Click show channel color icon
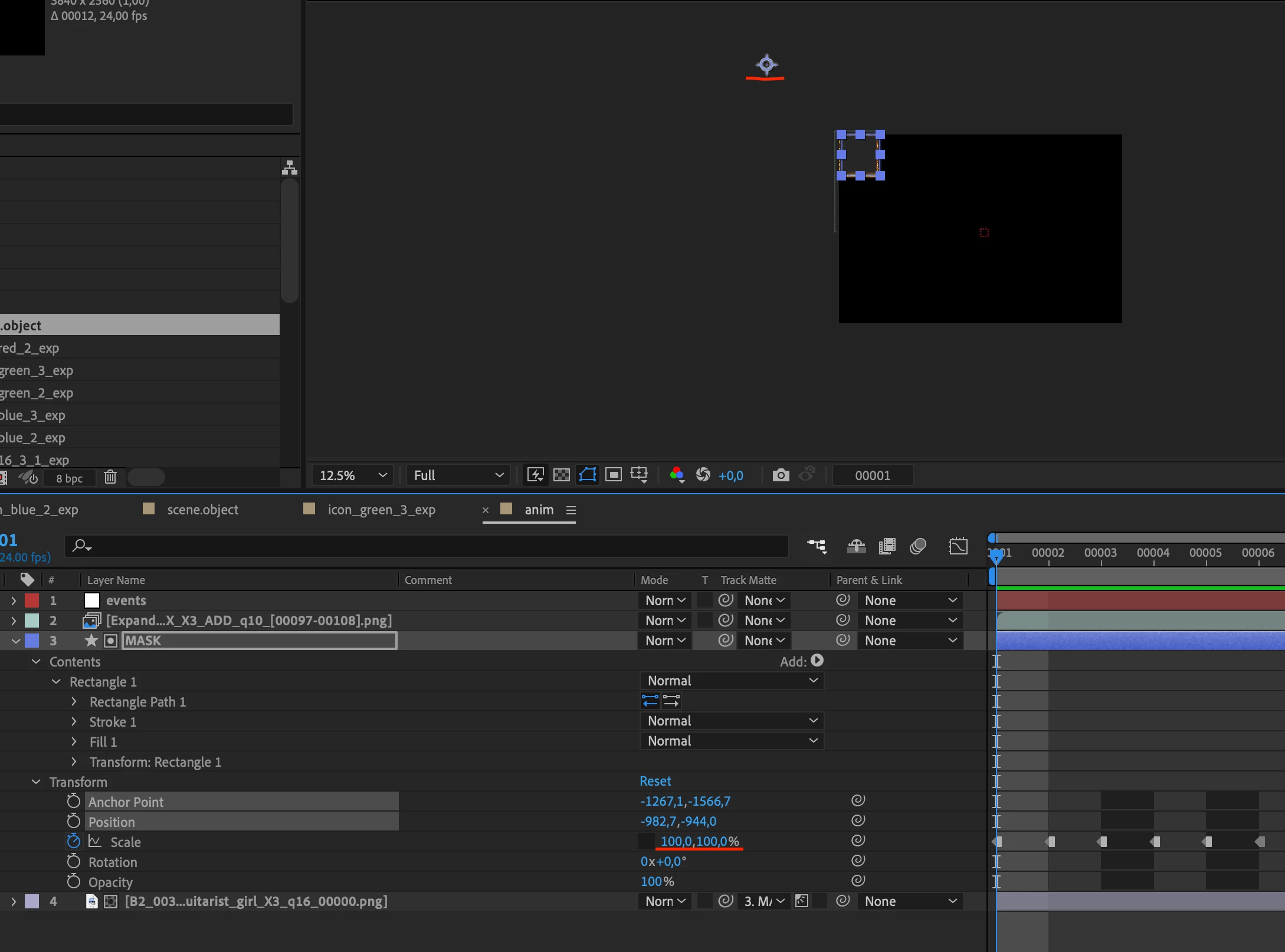 coord(677,475)
